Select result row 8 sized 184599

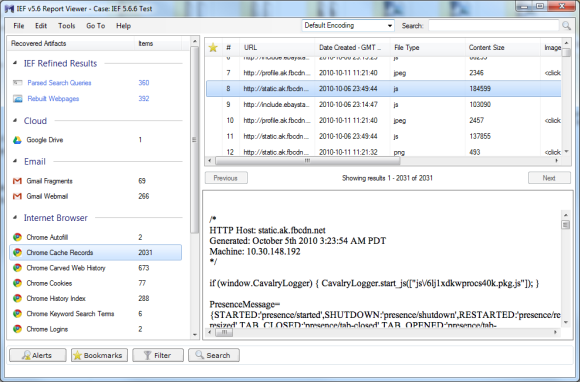384,89
